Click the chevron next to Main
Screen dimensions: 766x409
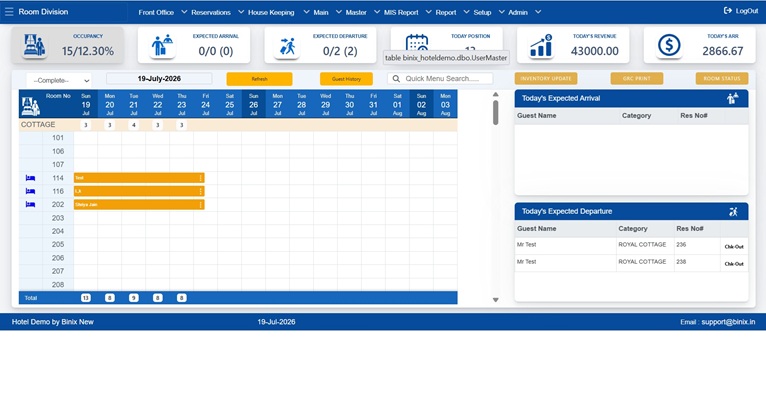[x=339, y=12]
